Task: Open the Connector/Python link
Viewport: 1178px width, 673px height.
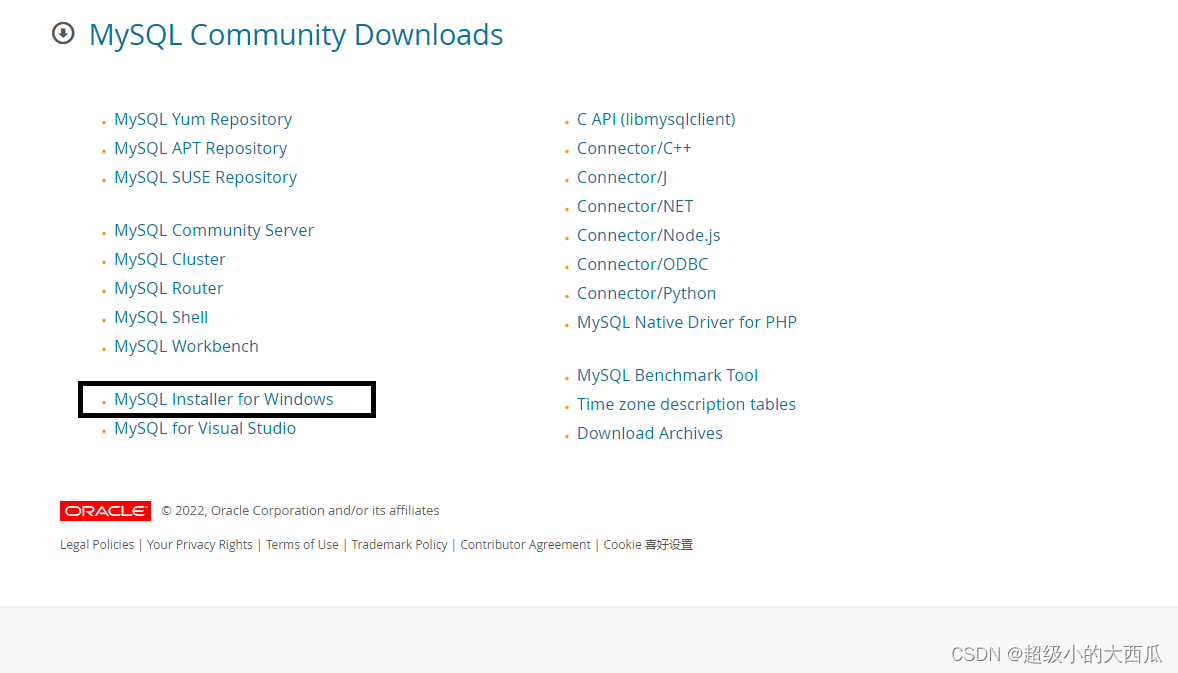Action: [x=646, y=293]
